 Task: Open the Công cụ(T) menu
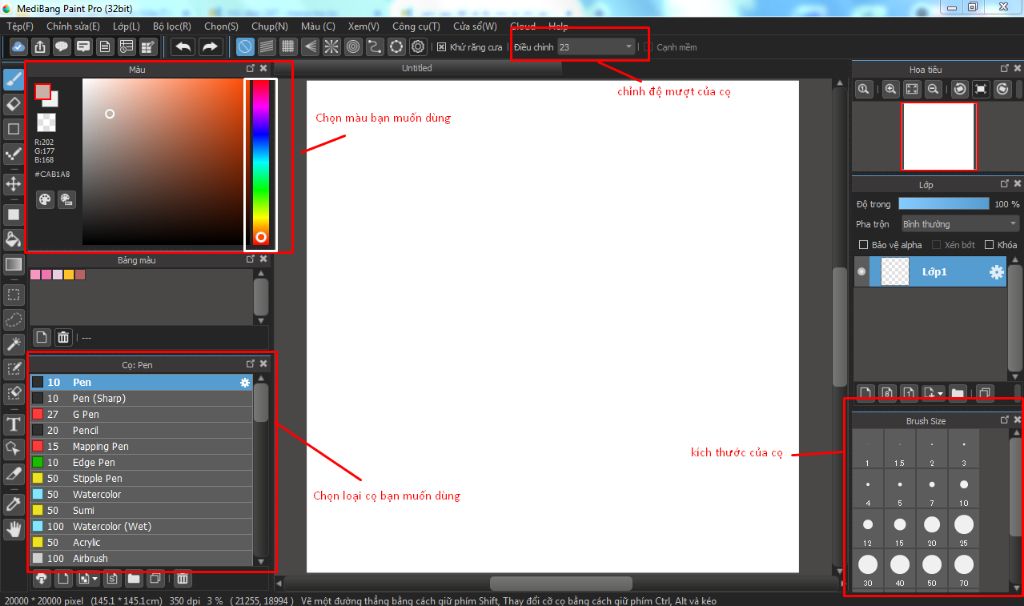pos(416,27)
